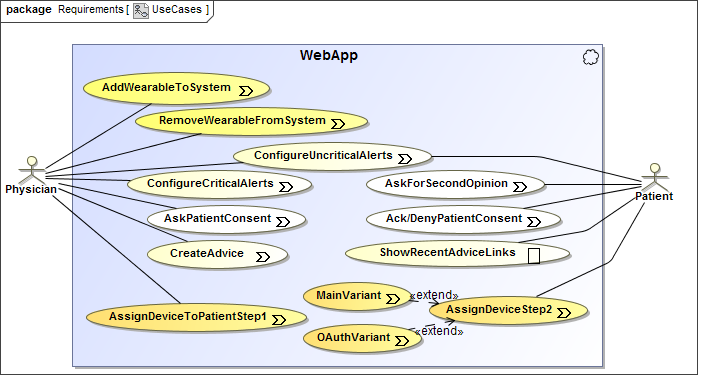Select the ShowRecentAdviceLinks use case label
Screen dimensions: 701x376
coord(448,252)
